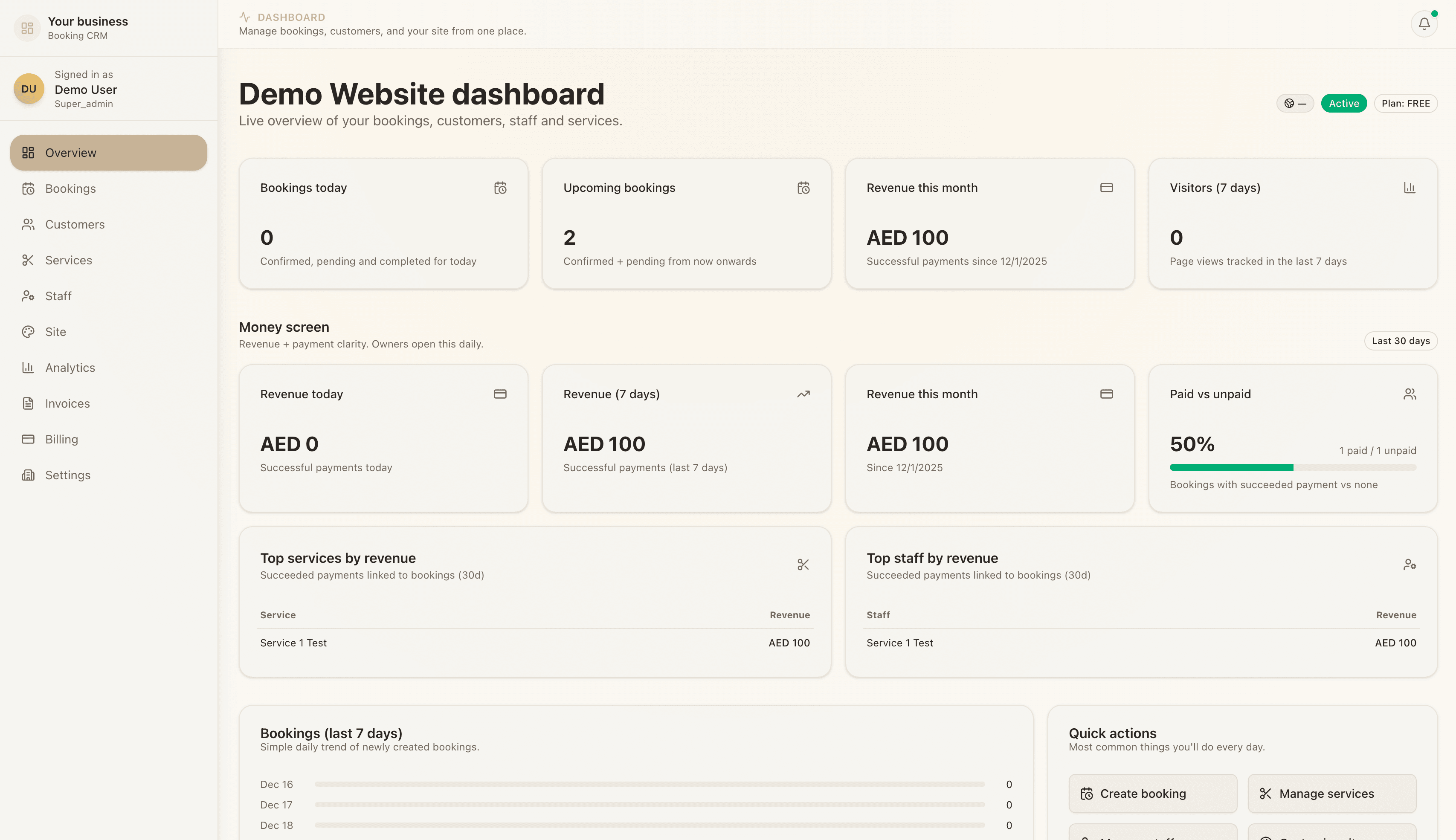Select Service 1 Test in top services table
Viewport: 1456px width, 840px height.
293,642
